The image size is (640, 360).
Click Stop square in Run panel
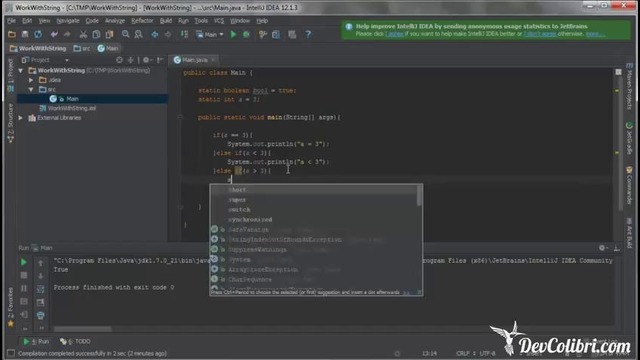(x=24, y=275)
